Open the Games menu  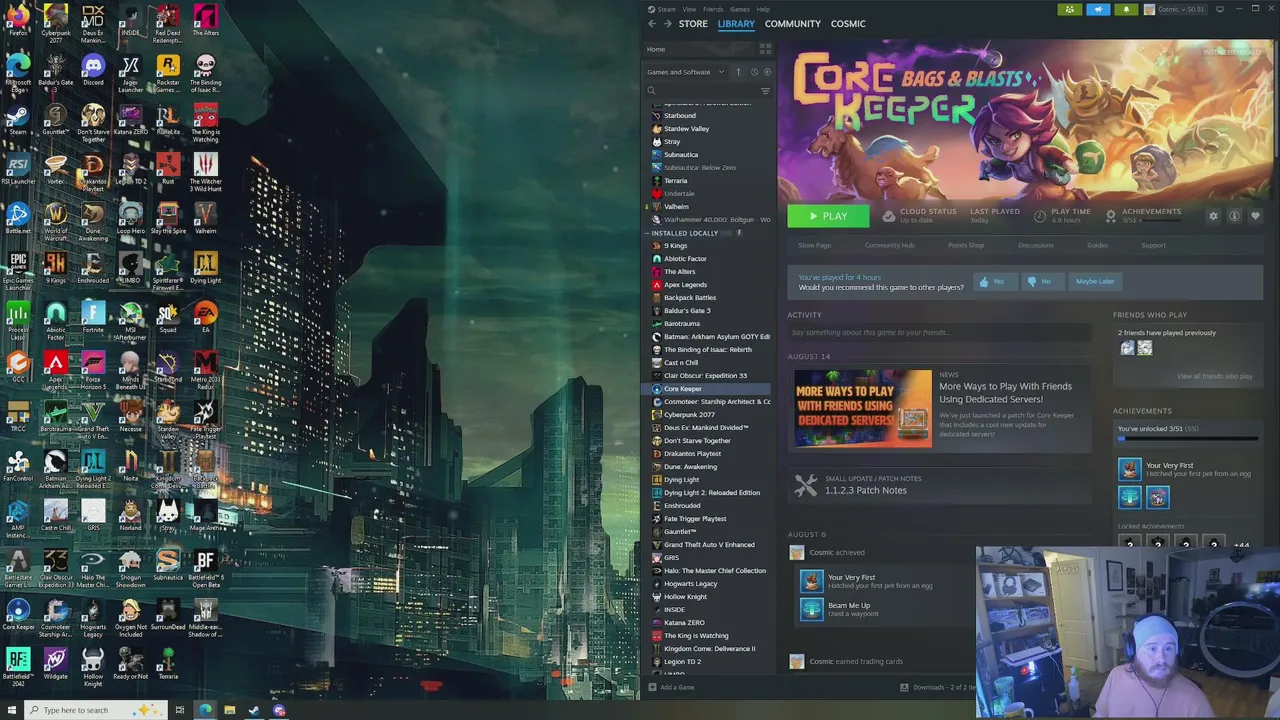739,9
